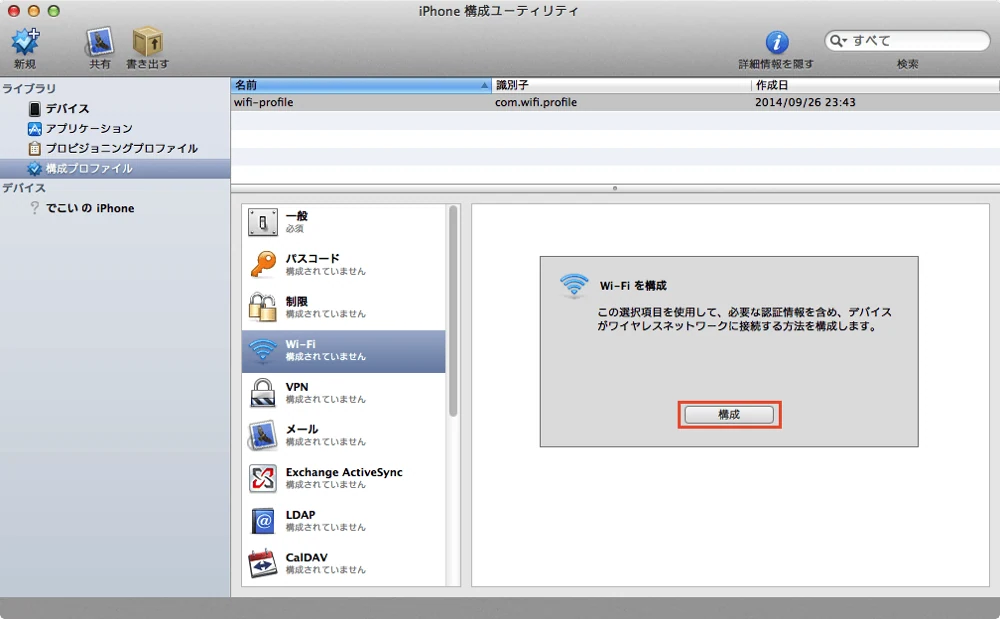Select デバイス in the library sidebar
This screenshot has height=619, width=1000.
click(x=67, y=108)
